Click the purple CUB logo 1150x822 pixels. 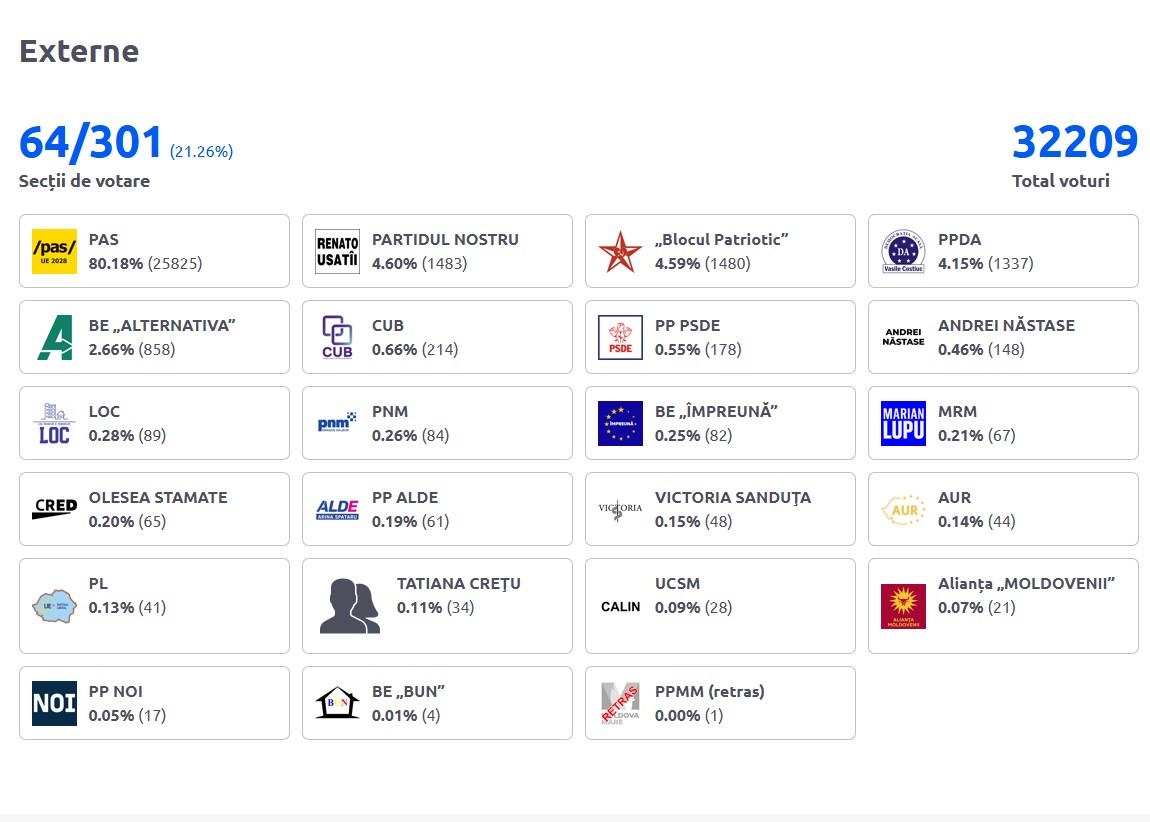pyautogui.click(x=337, y=337)
